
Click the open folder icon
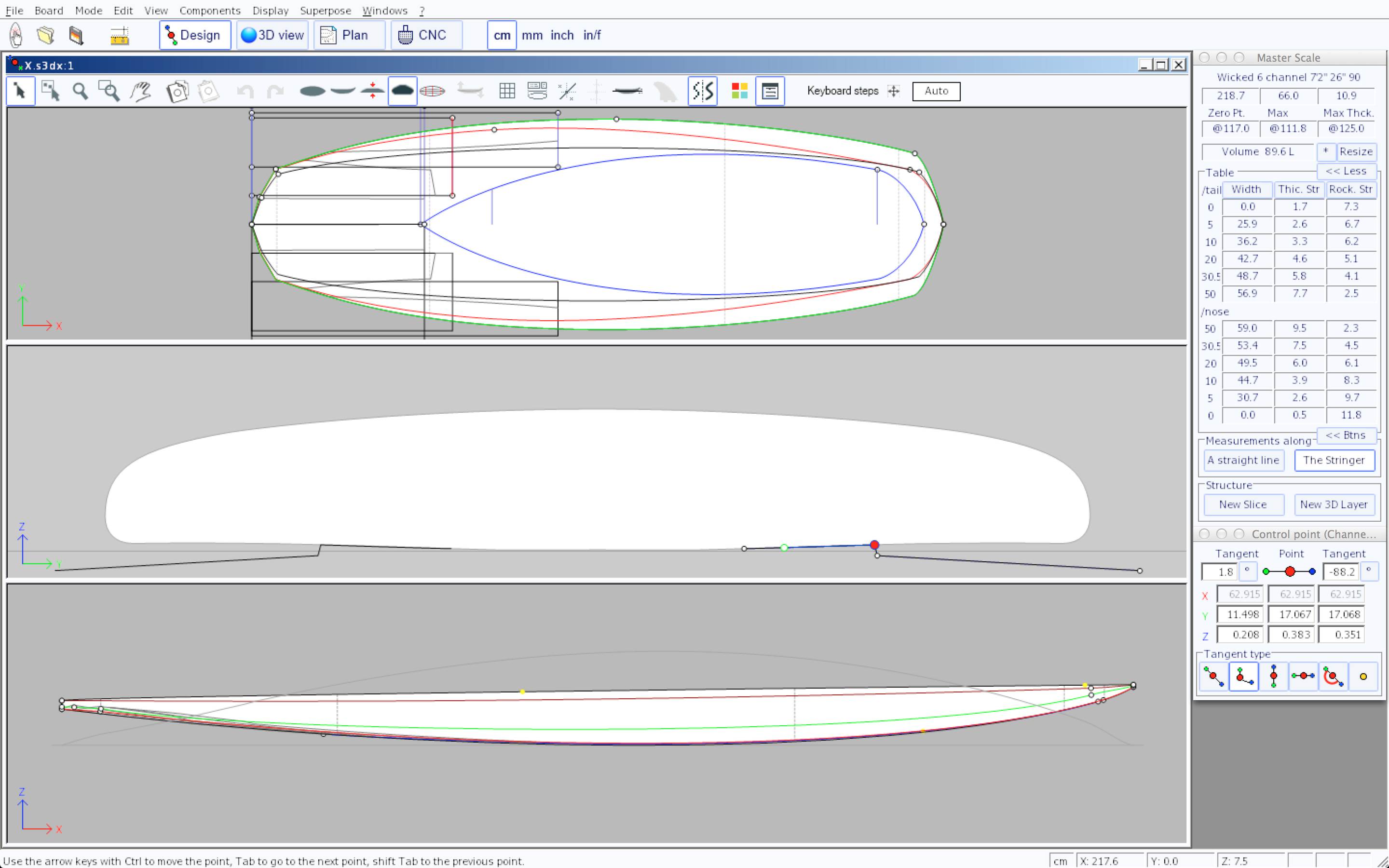(x=45, y=36)
